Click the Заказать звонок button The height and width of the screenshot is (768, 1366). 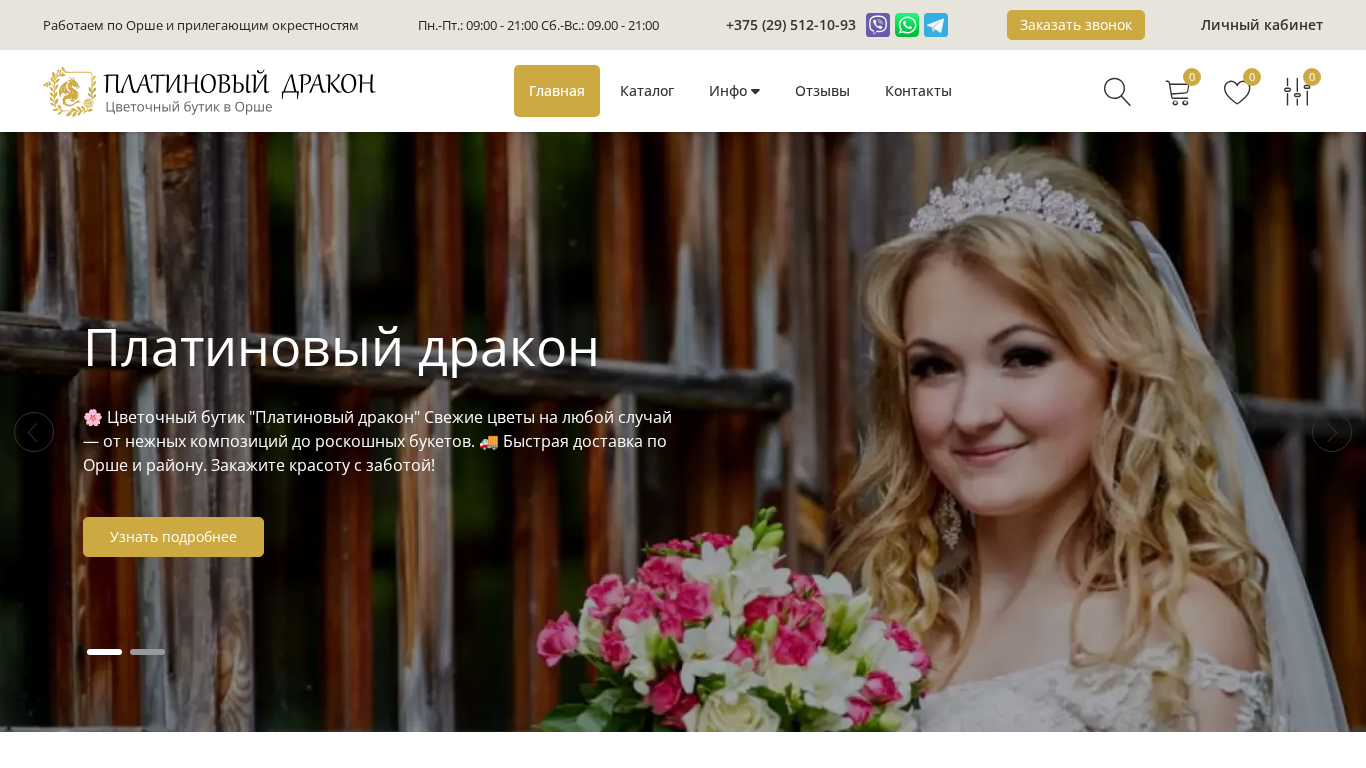click(x=1076, y=25)
